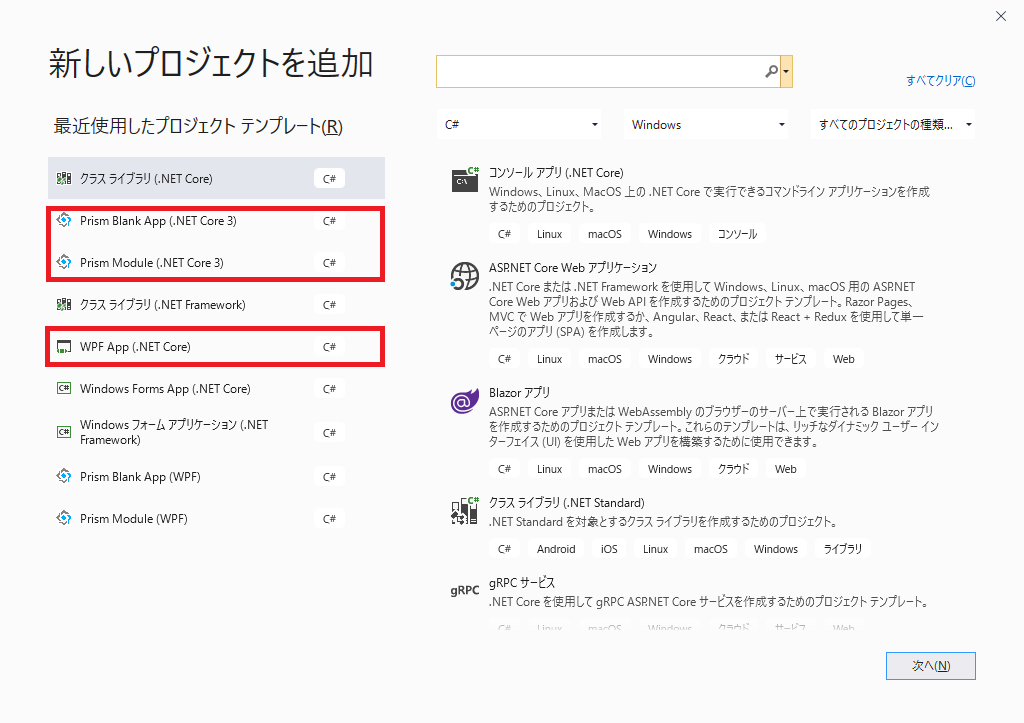1024x723 pixels.
Task: Pick Prism Module (.NET Core 3) template name
Action: click(x=152, y=263)
